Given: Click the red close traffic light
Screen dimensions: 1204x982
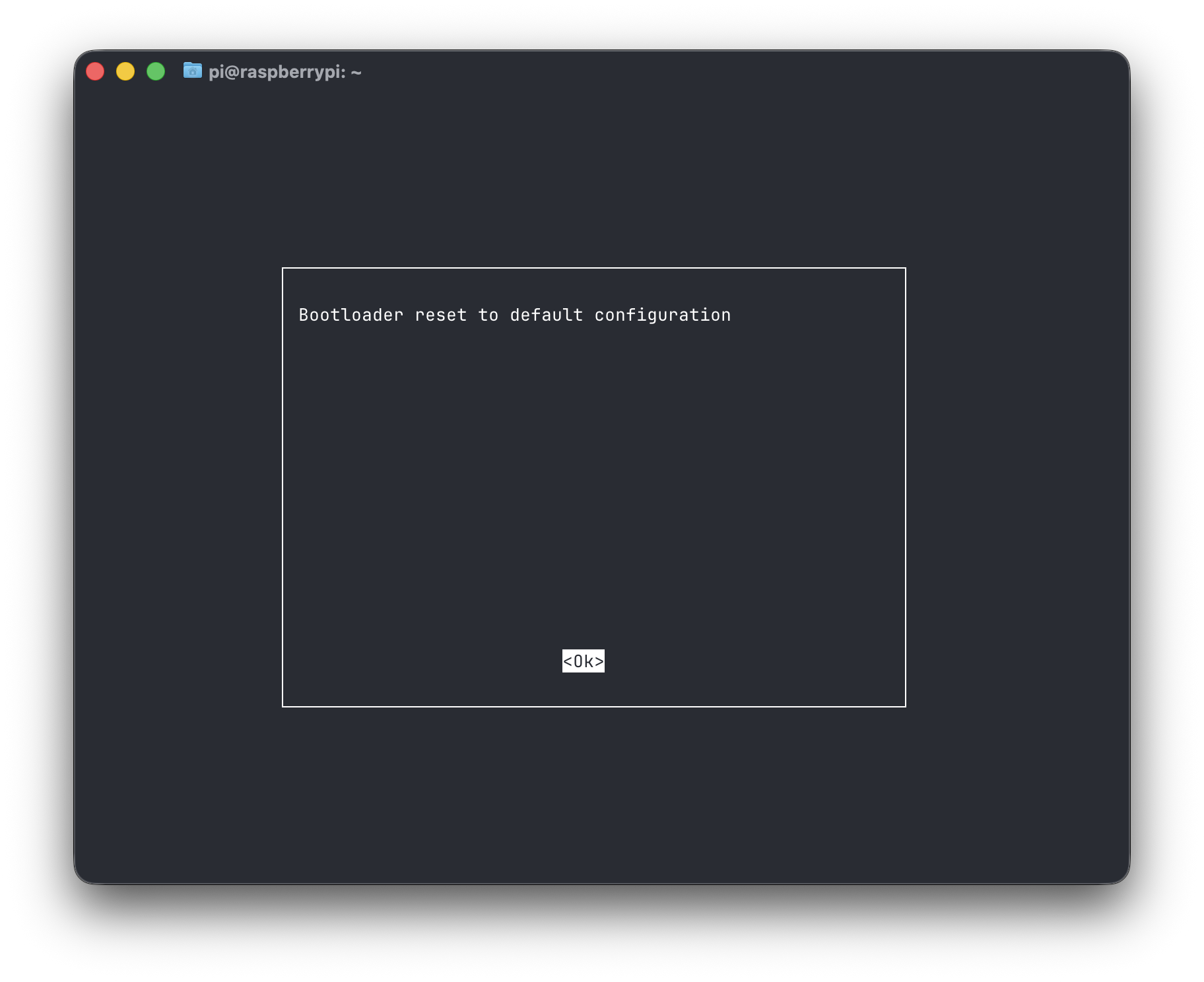Looking at the screenshot, I should click(95, 71).
